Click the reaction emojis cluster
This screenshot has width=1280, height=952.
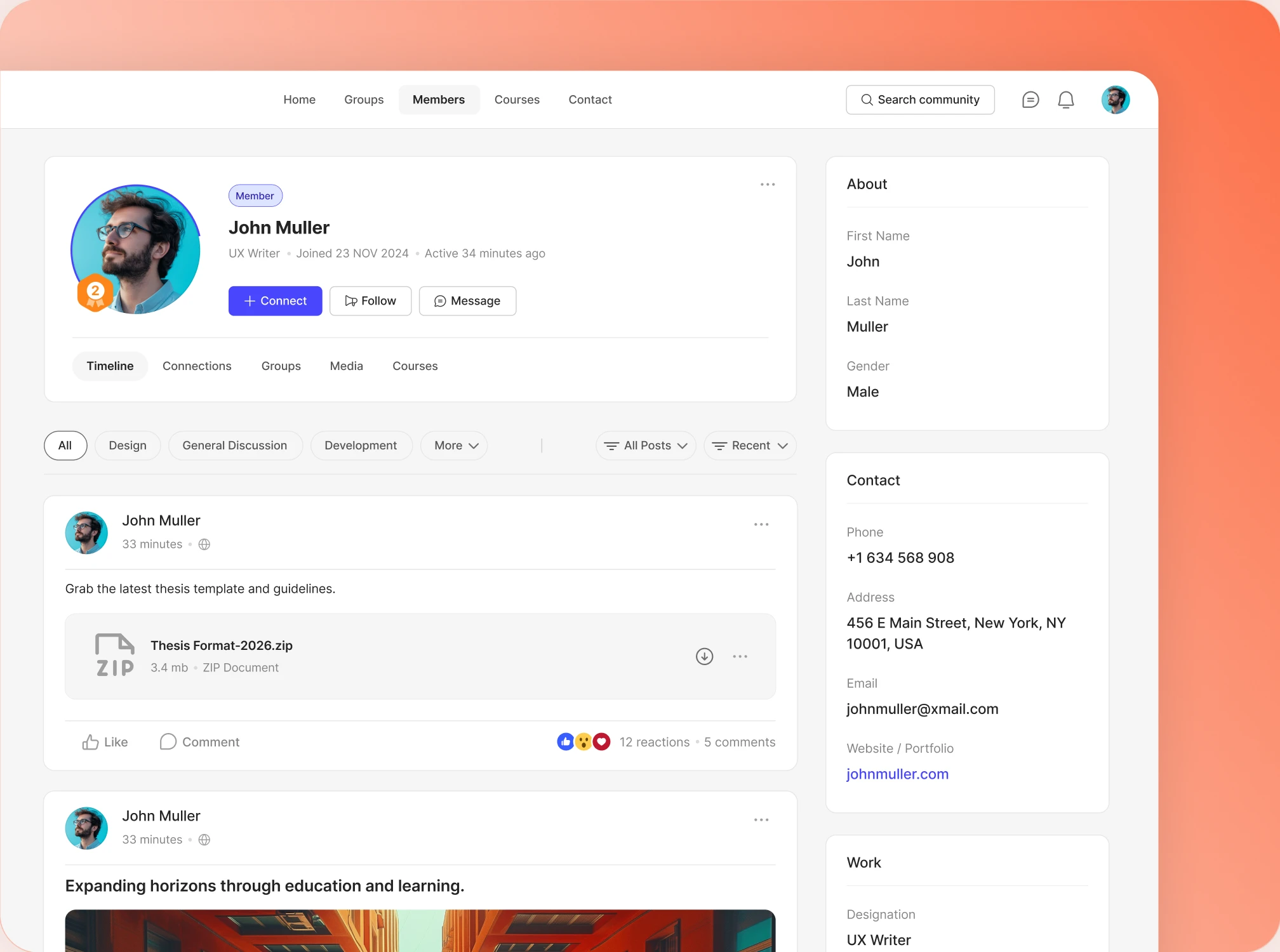(x=583, y=741)
